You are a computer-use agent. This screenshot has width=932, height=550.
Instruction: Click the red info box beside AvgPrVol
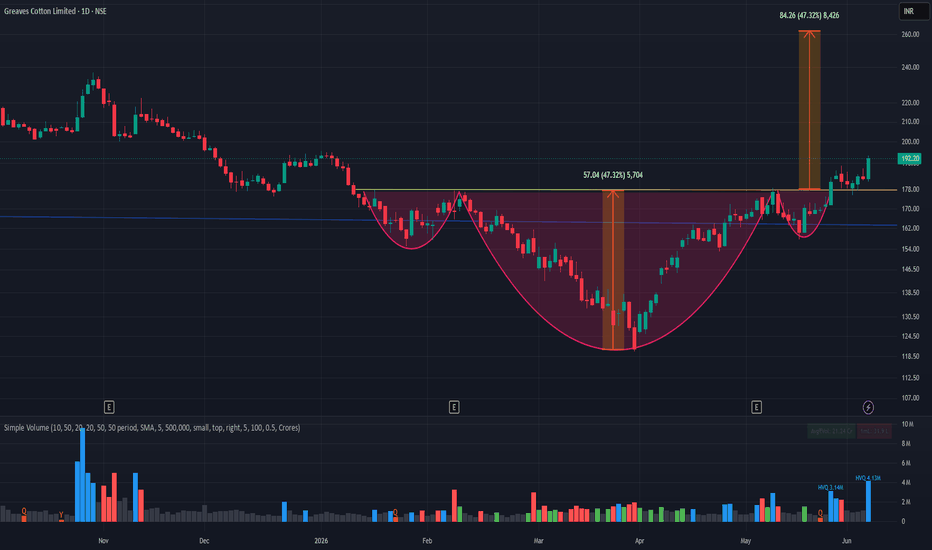pyautogui.click(x=874, y=431)
